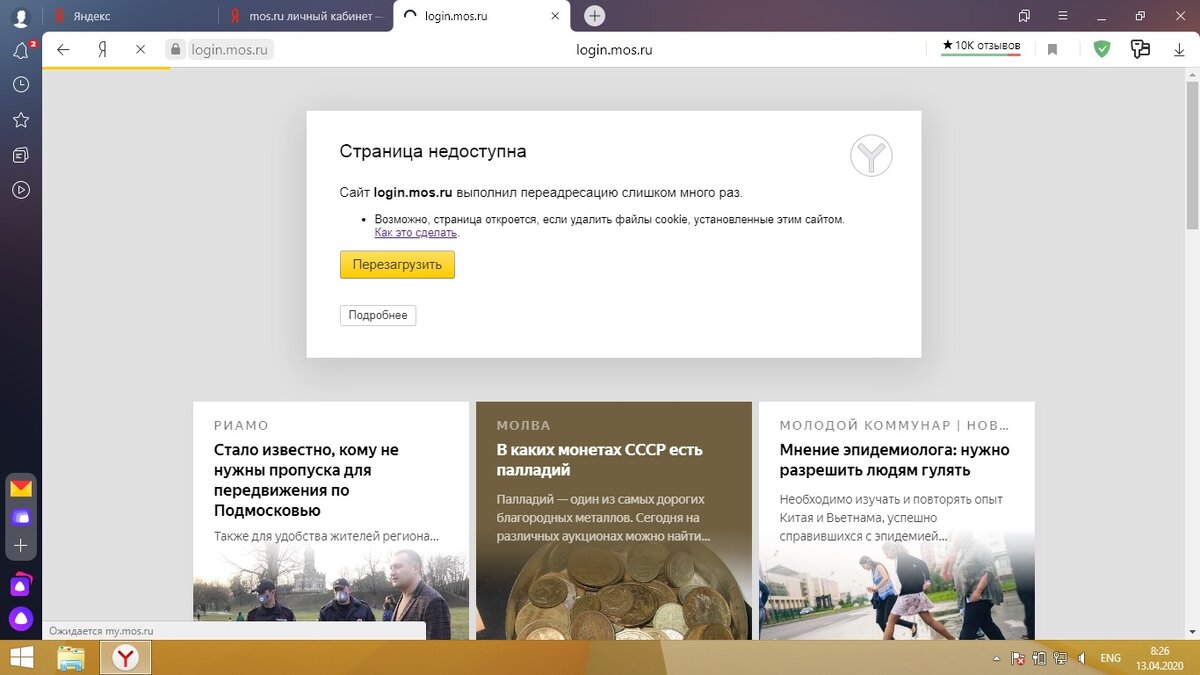
Task: Open Action Center flag tray icon
Action: click(1018, 658)
